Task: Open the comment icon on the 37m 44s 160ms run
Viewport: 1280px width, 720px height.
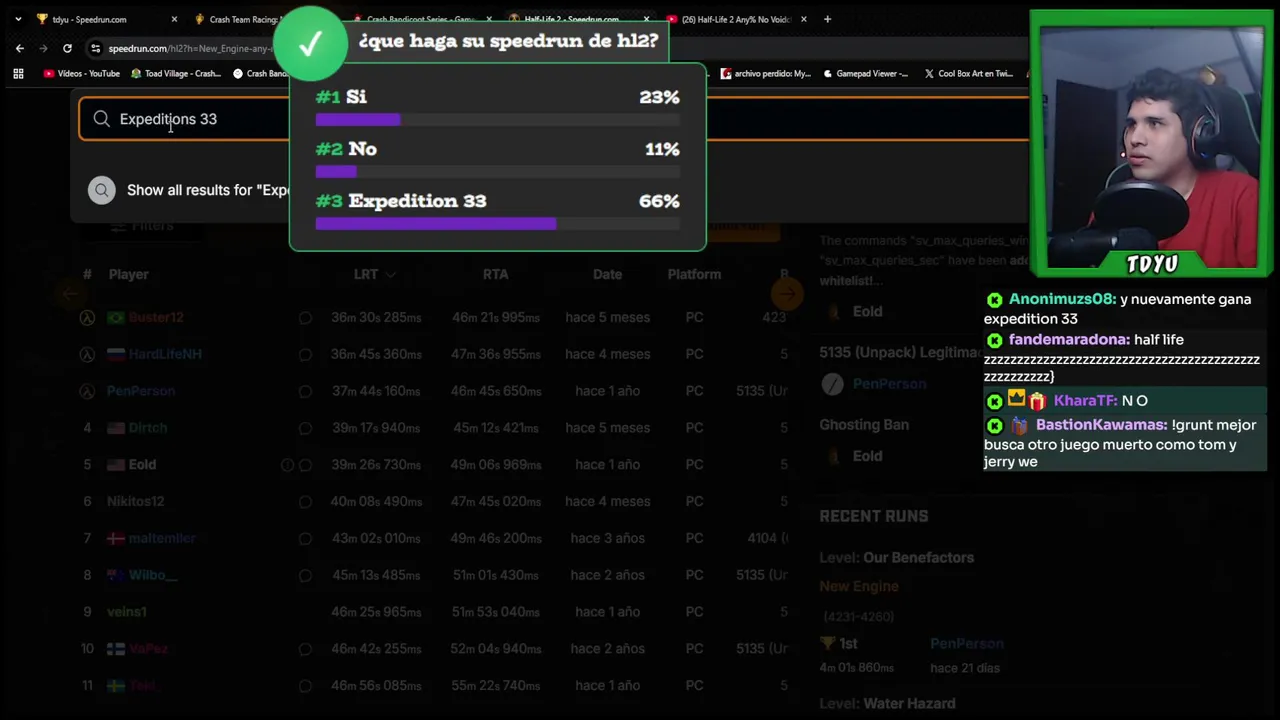Action: (305, 391)
